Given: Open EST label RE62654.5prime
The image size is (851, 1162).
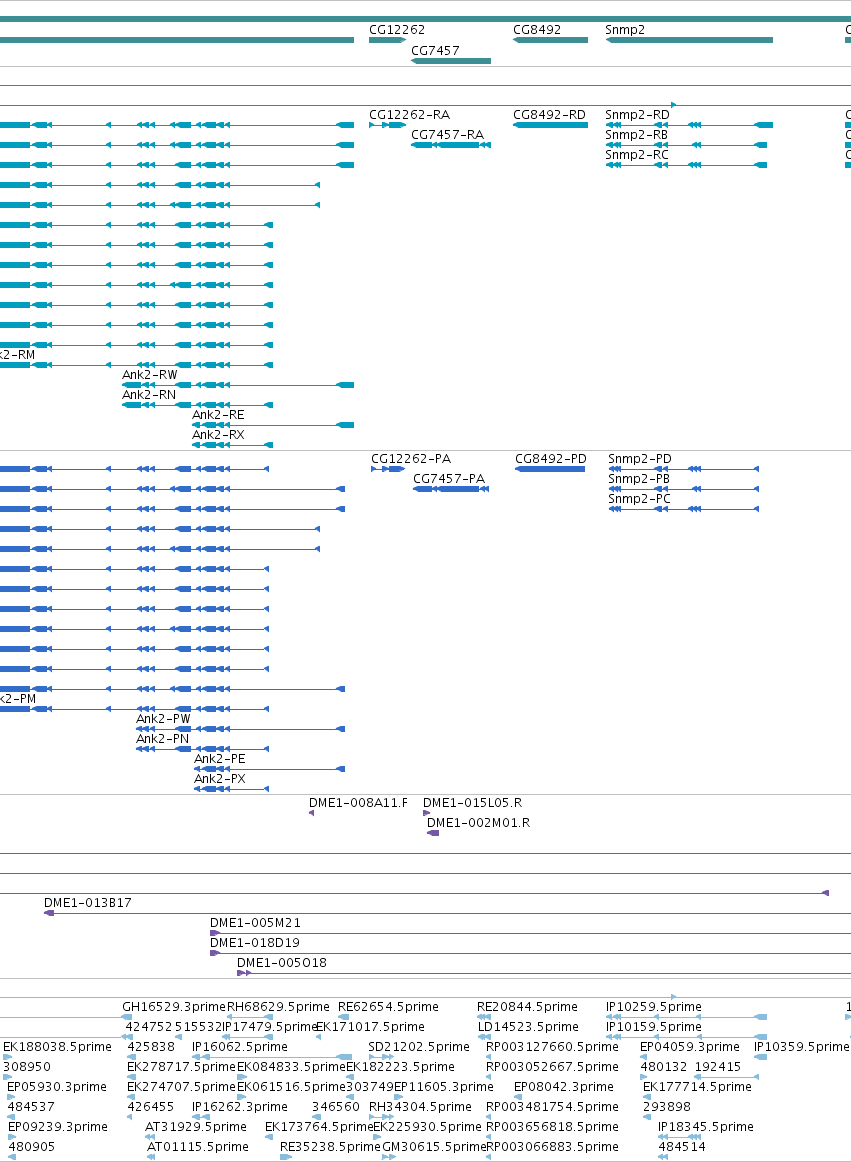Looking at the screenshot, I should pyautogui.click(x=388, y=1007).
